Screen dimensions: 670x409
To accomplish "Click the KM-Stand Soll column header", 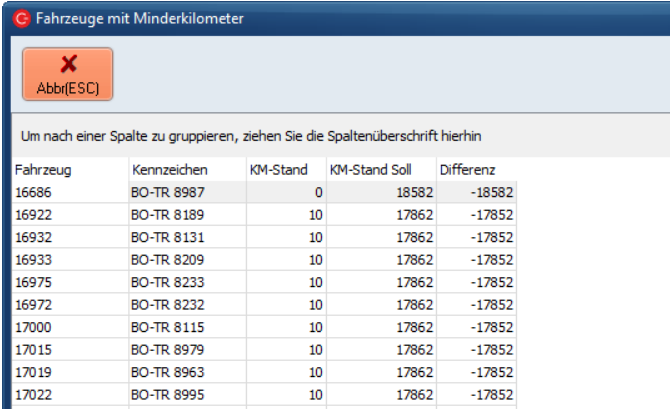I will click(x=380, y=170).
